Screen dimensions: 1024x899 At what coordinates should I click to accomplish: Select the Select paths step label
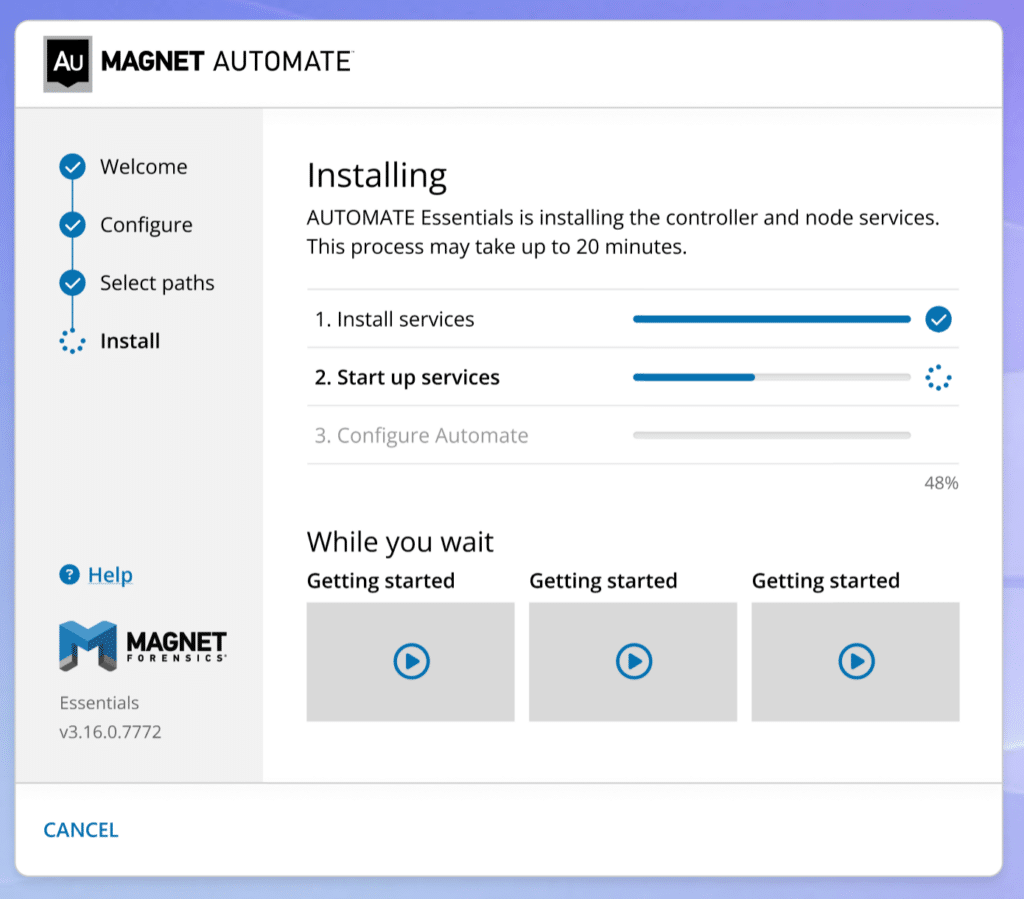click(157, 283)
